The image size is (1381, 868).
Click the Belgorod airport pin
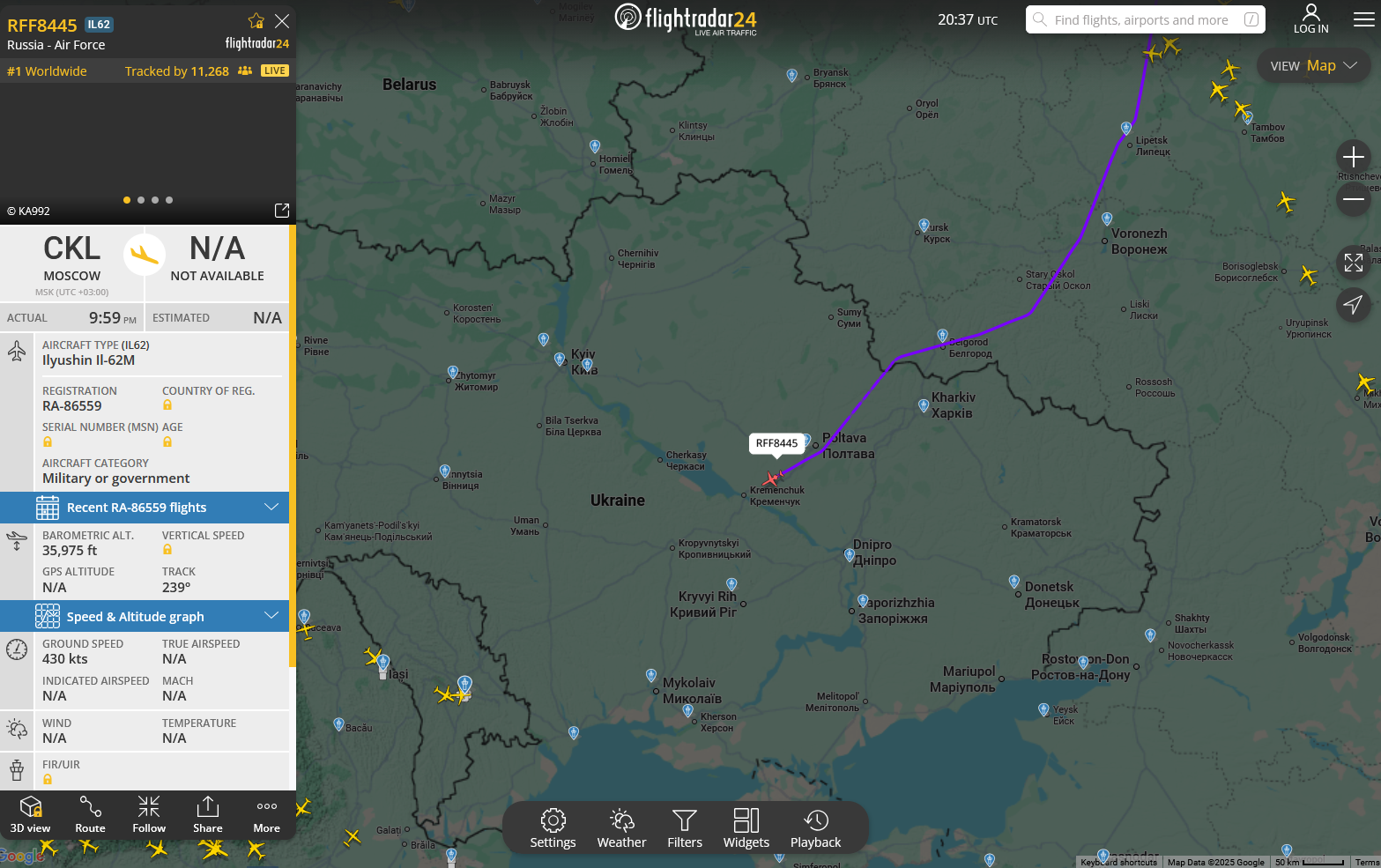pyautogui.click(x=943, y=336)
